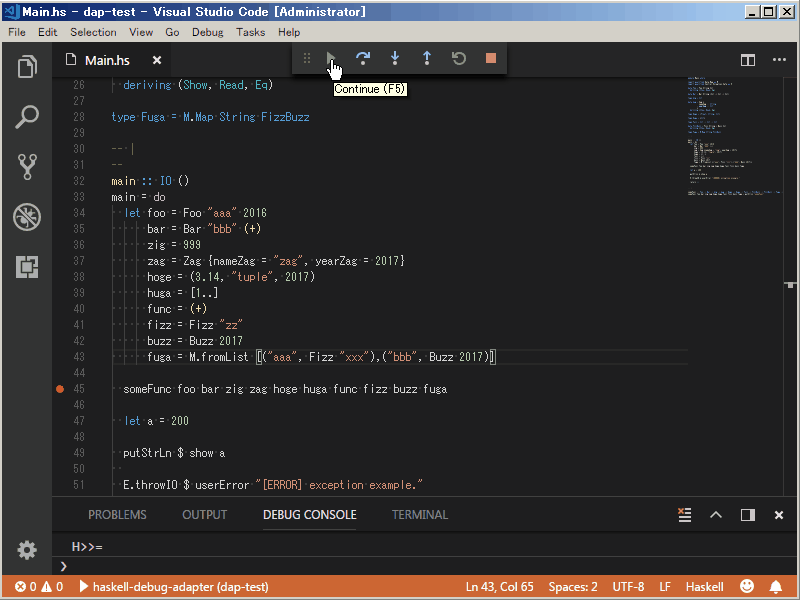Open the Search view in activity bar

click(x=27, y=117)
